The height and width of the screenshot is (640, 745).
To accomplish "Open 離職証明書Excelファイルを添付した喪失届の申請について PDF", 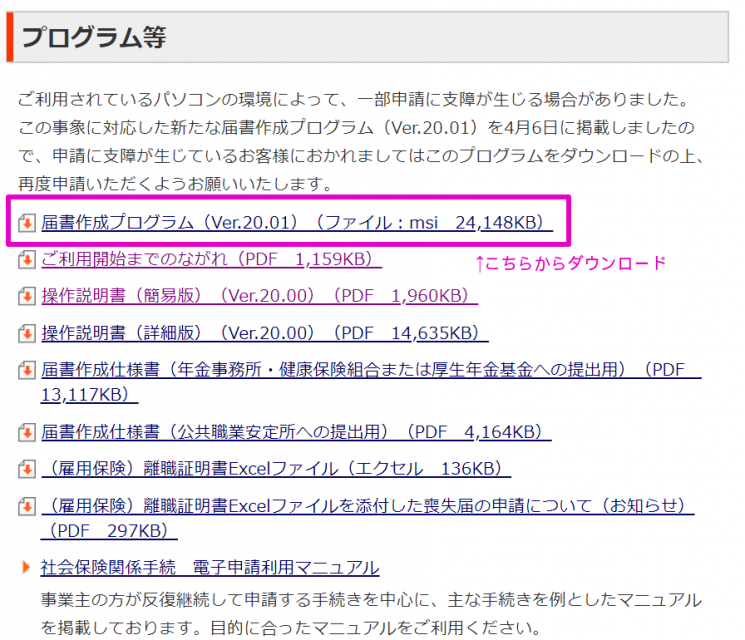I will point(368,518).
